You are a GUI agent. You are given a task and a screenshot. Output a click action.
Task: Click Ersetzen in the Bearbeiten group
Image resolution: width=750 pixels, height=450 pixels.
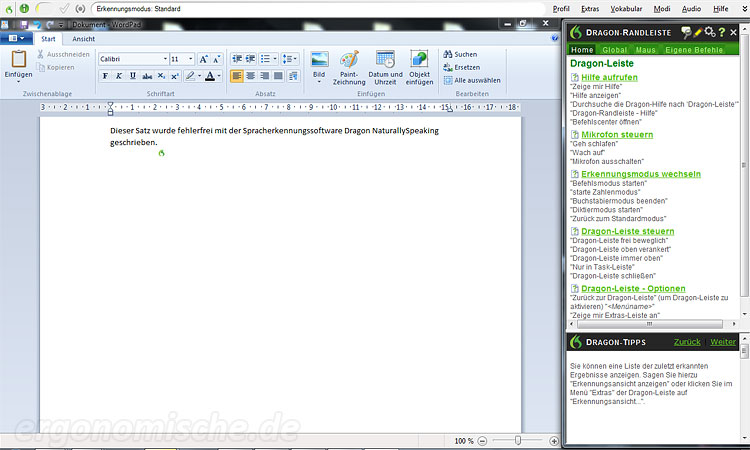(x=462, y=67)
